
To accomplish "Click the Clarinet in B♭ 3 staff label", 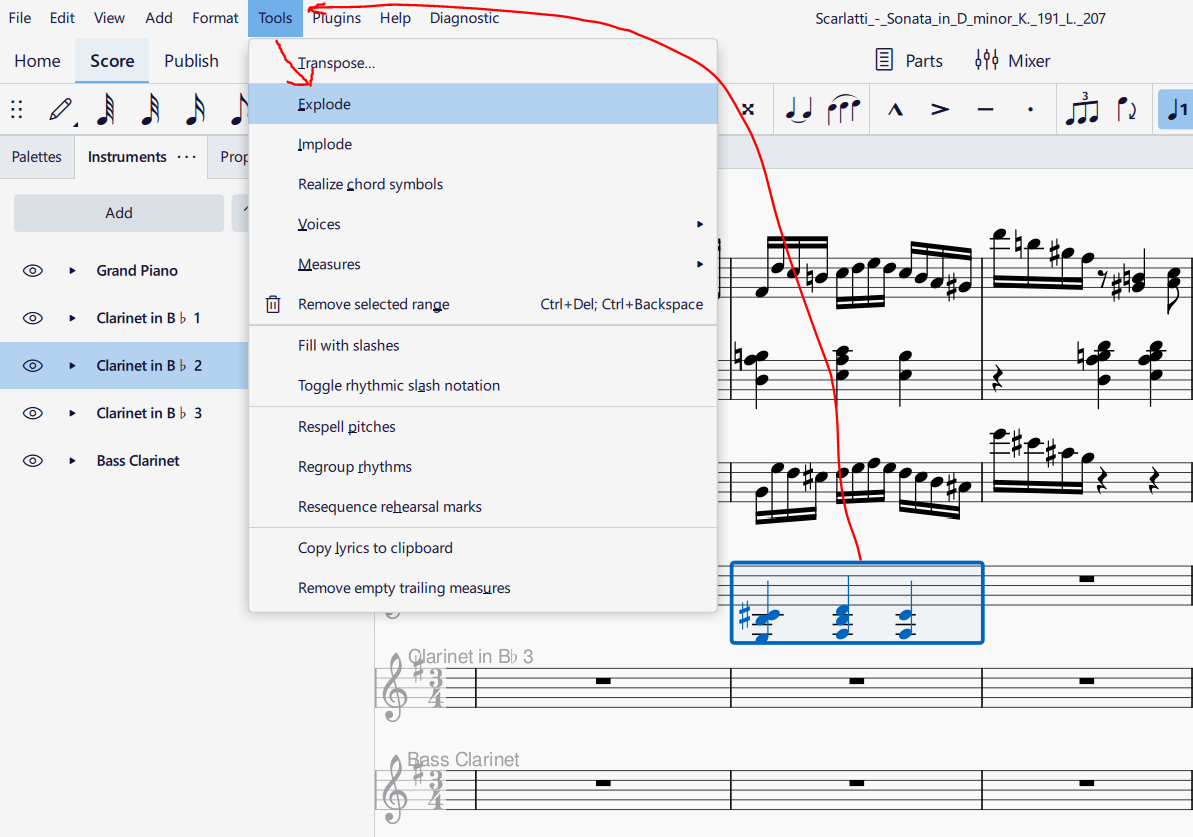I will tap(470, 657).
